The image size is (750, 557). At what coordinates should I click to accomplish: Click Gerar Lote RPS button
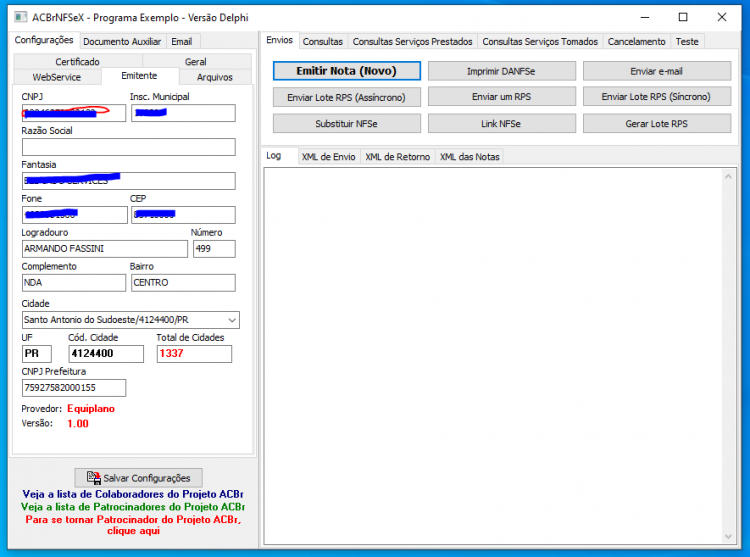(657, 123)
